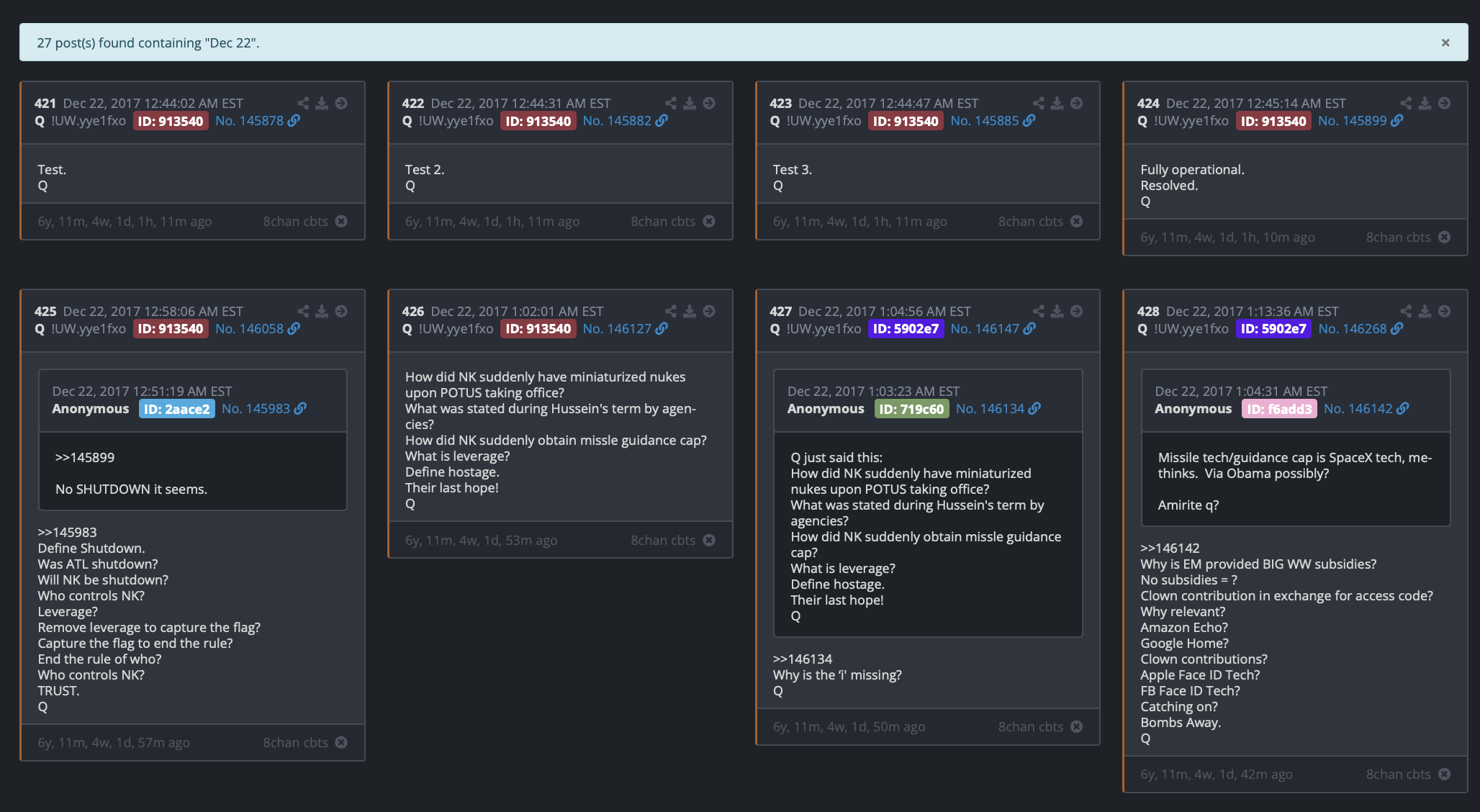Click ID: 5902e7 badge on post 428

(x=1273, y=329)
